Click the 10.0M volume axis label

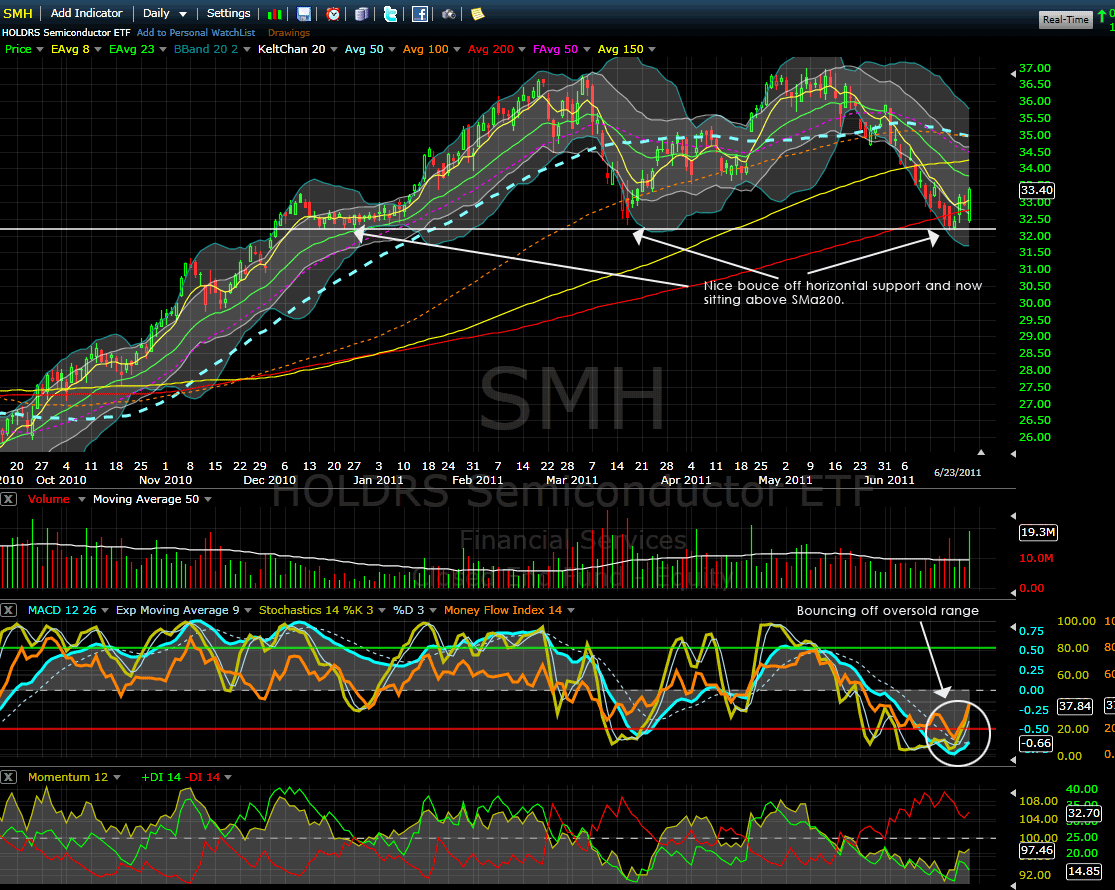pos(1036,558)
